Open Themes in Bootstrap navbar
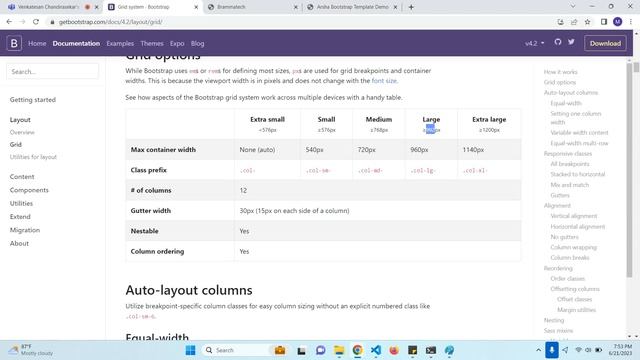Viewport: 640px width, 360px height. pos(152,43)
